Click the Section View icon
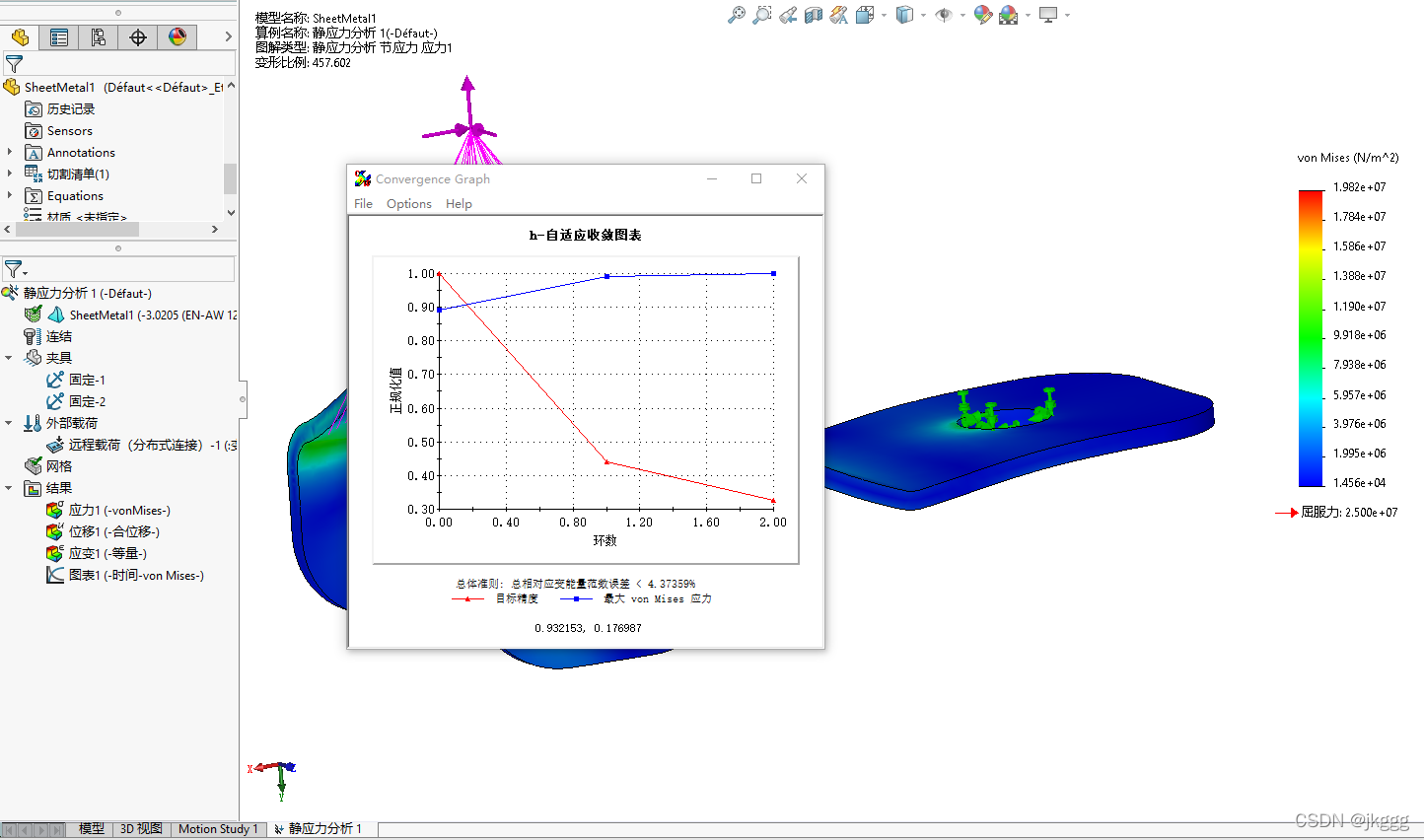 [x=814, y=15]
